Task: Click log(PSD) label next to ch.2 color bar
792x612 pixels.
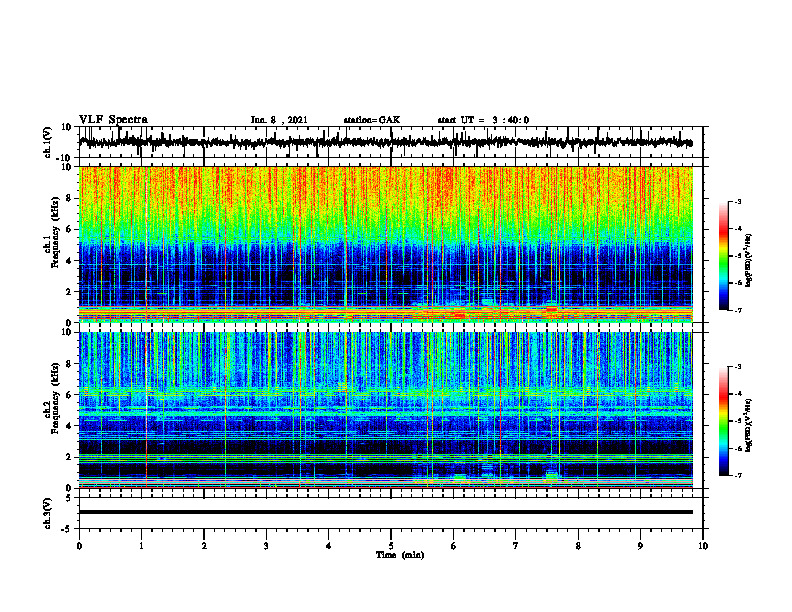Action: [749, 425]
